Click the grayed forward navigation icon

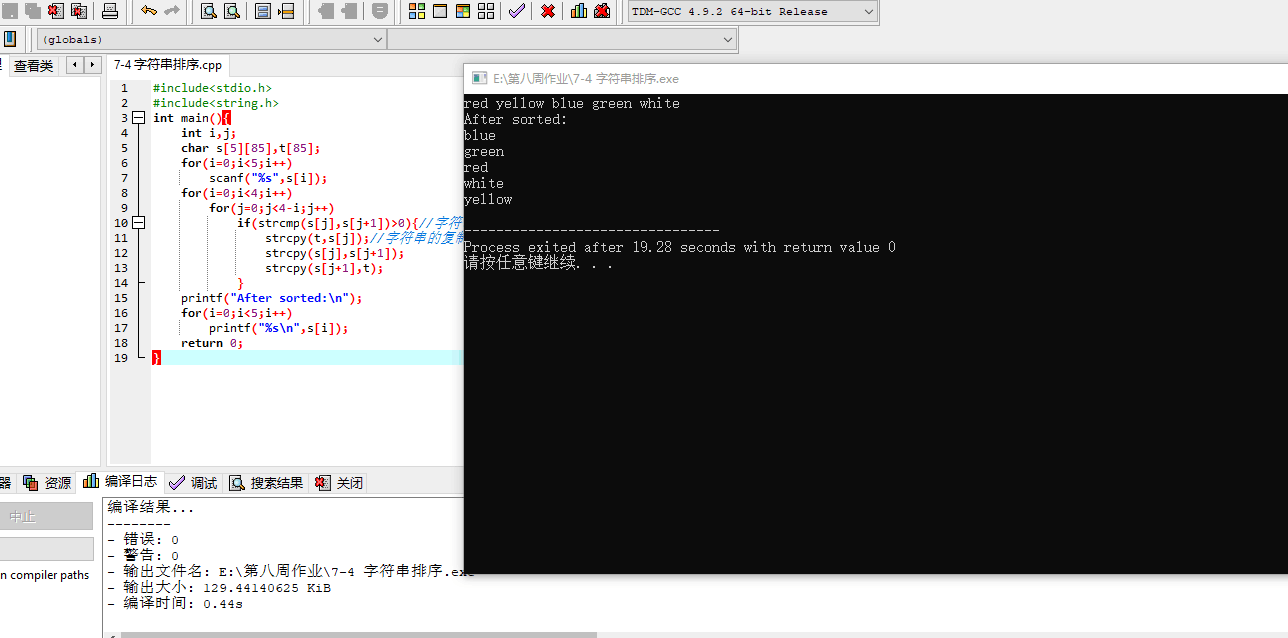point(349,11)
